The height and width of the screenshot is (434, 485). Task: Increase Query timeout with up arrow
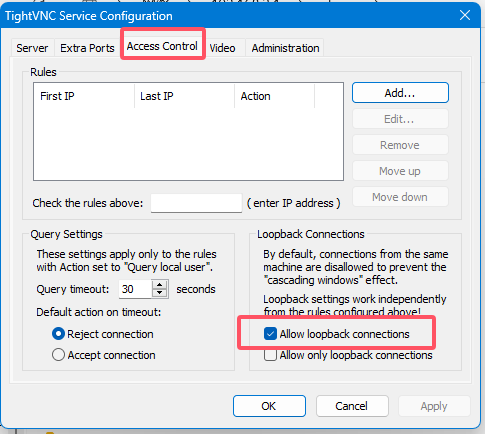(x=160, y=285)
